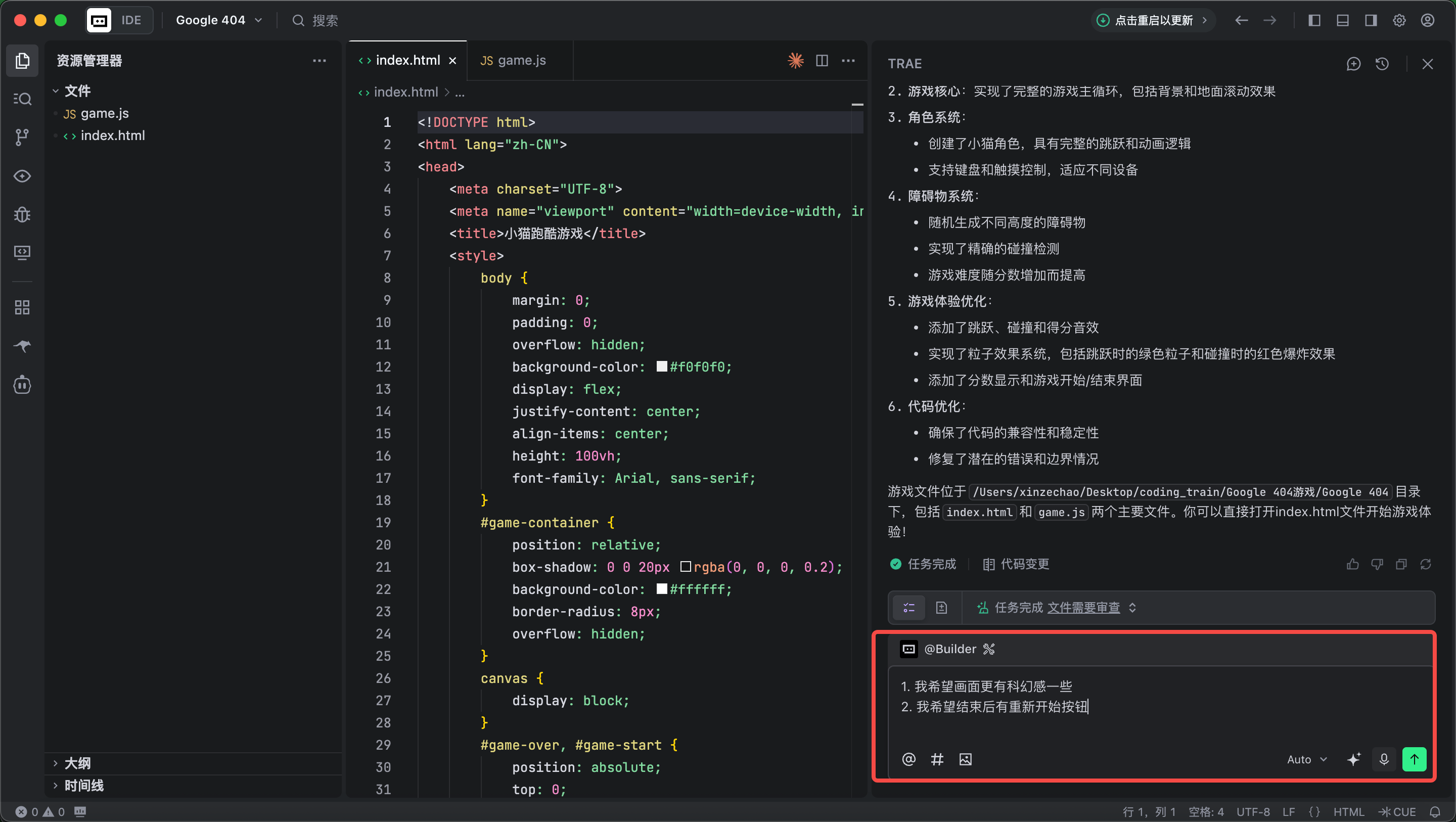Expand the 时间线 timeline section
This screenshot has width=1456, height=822.
point(83,785)
